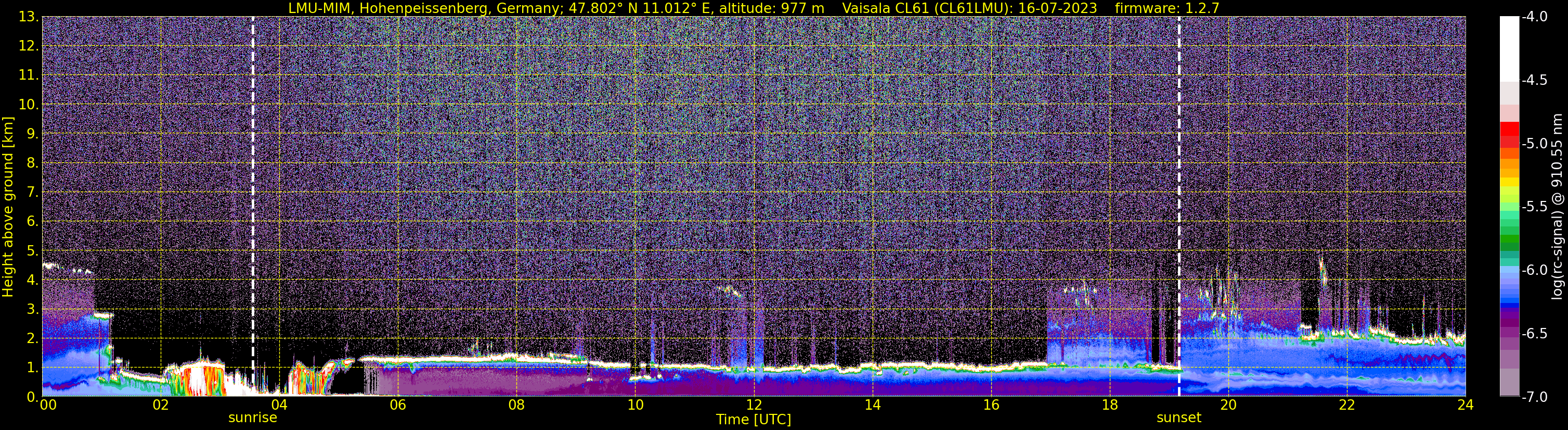Click the "firmware: 1.2.7" text in the title
The width and height of the screenshot is (1568, 430).
(1167, 8)
